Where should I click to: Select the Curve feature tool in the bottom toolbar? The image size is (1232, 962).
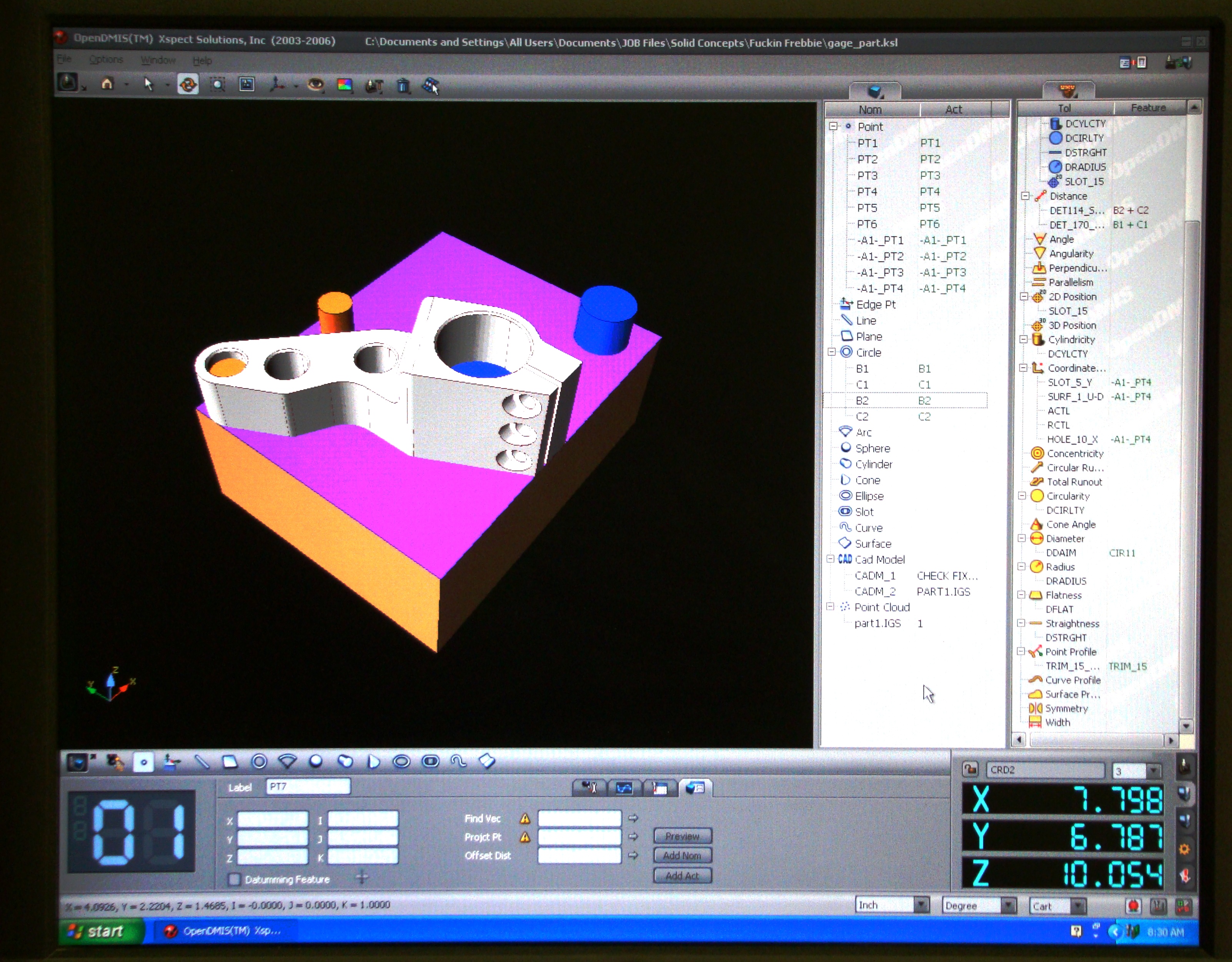(x=459, y=762)
